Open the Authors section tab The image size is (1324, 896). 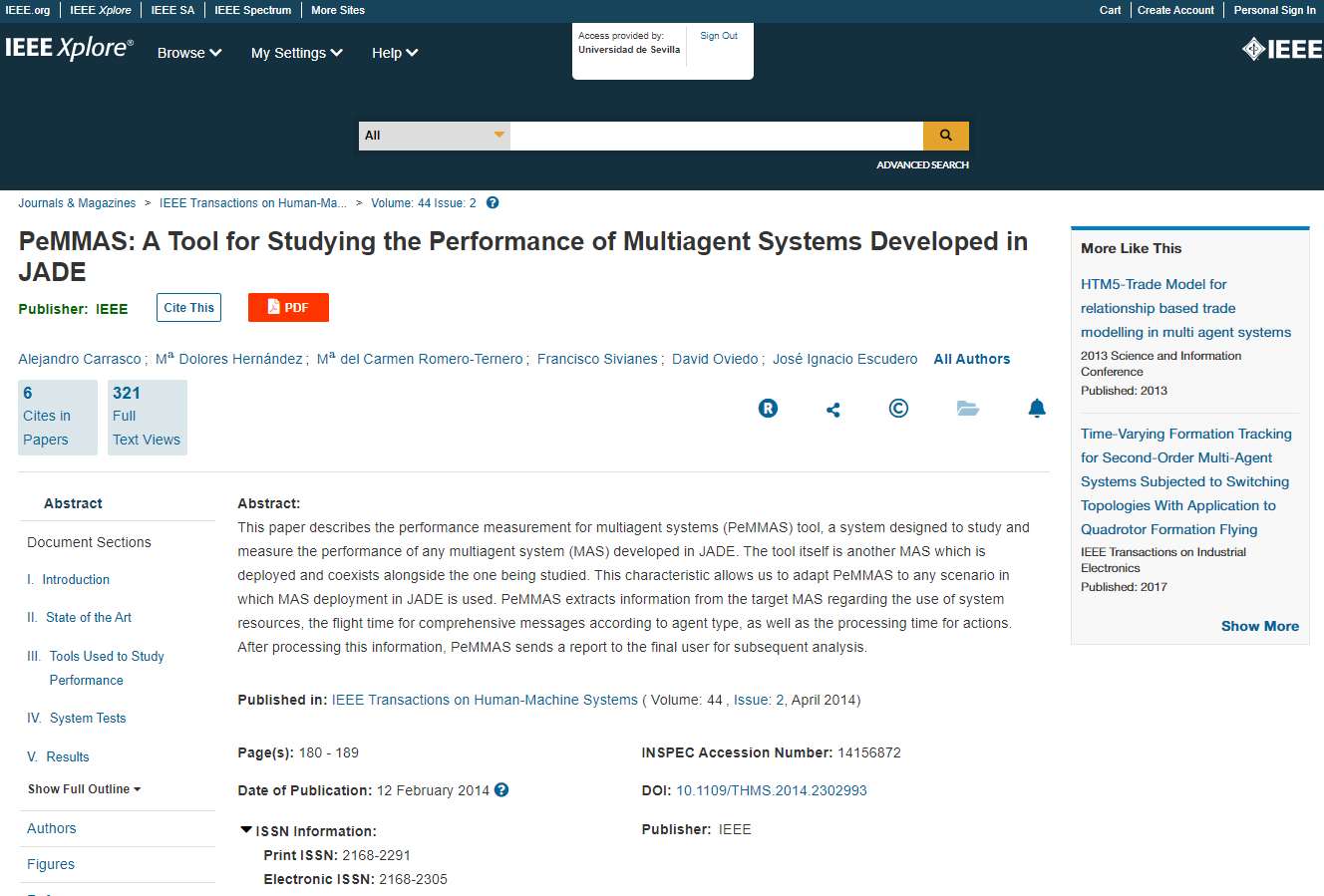[x=52, y=828]
